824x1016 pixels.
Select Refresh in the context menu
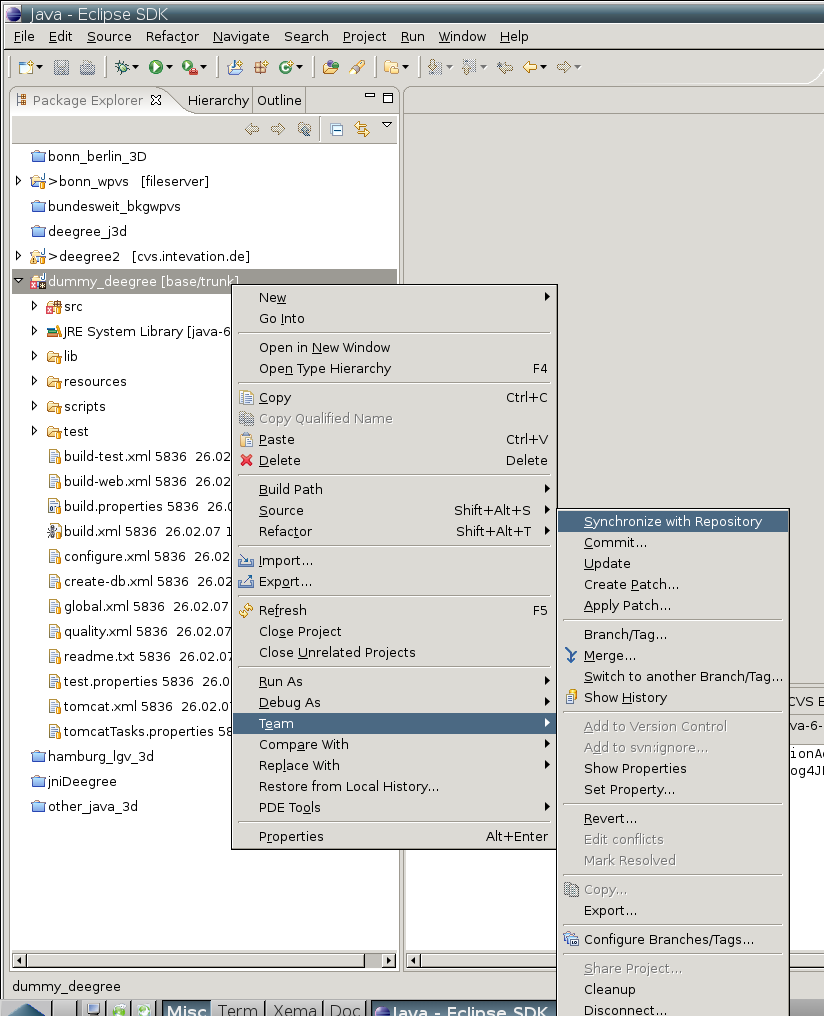[x=394, y=610]
